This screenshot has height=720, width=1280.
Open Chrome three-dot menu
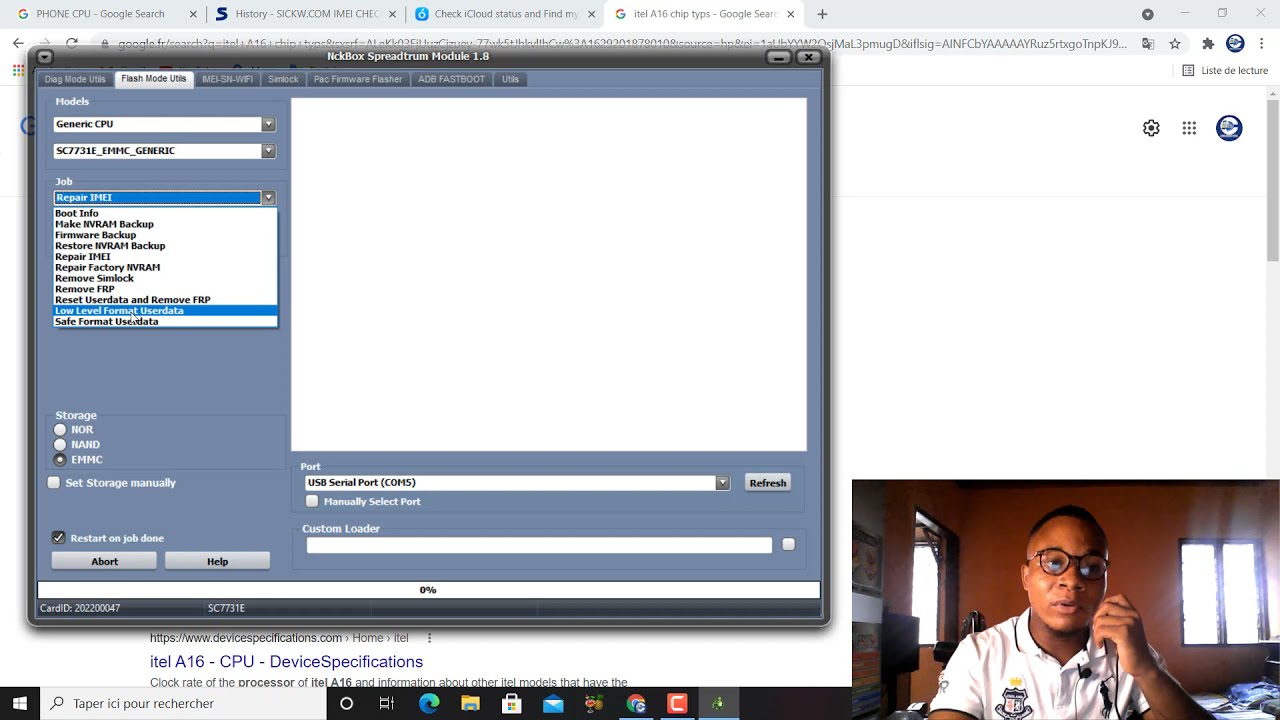click(1262, 44)
